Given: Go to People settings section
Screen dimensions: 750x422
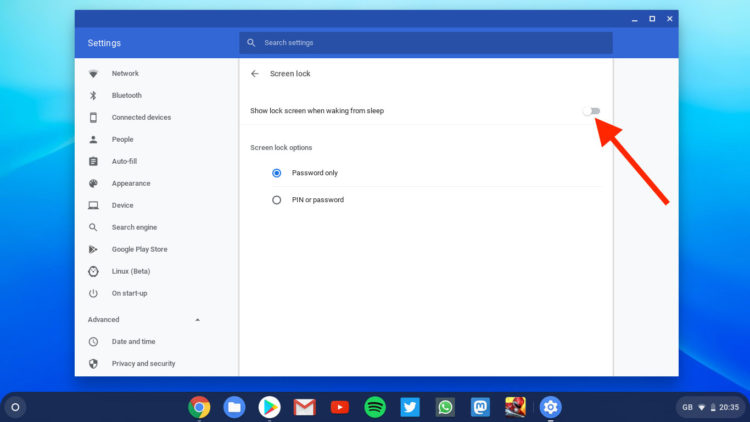Looking at the screenshot, I should click(x=122, y=139).
